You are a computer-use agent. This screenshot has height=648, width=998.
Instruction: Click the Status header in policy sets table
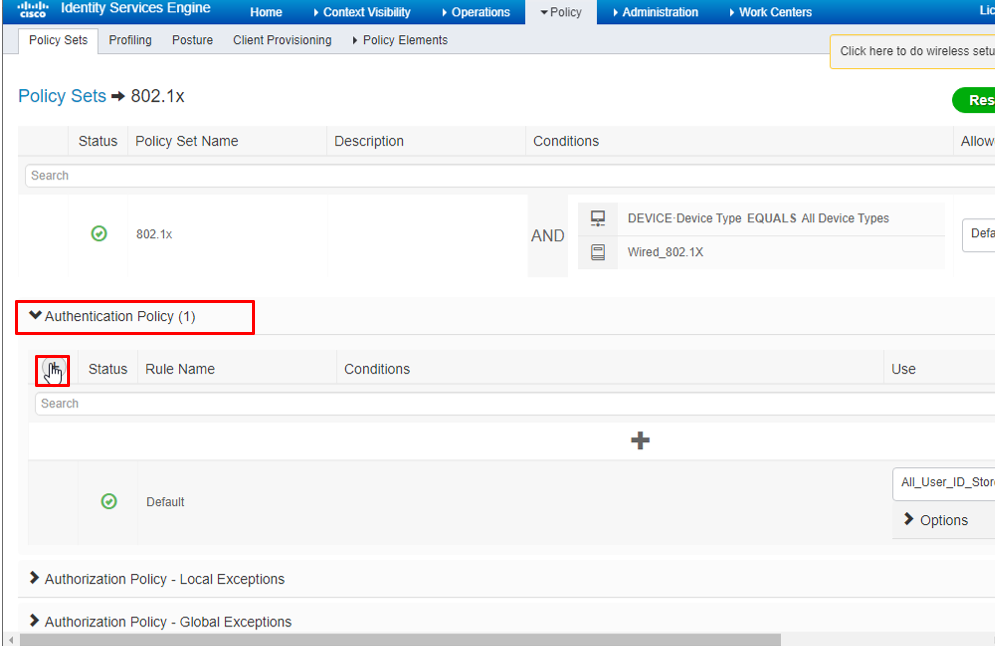pyautogui.click(x=98, y=141)
